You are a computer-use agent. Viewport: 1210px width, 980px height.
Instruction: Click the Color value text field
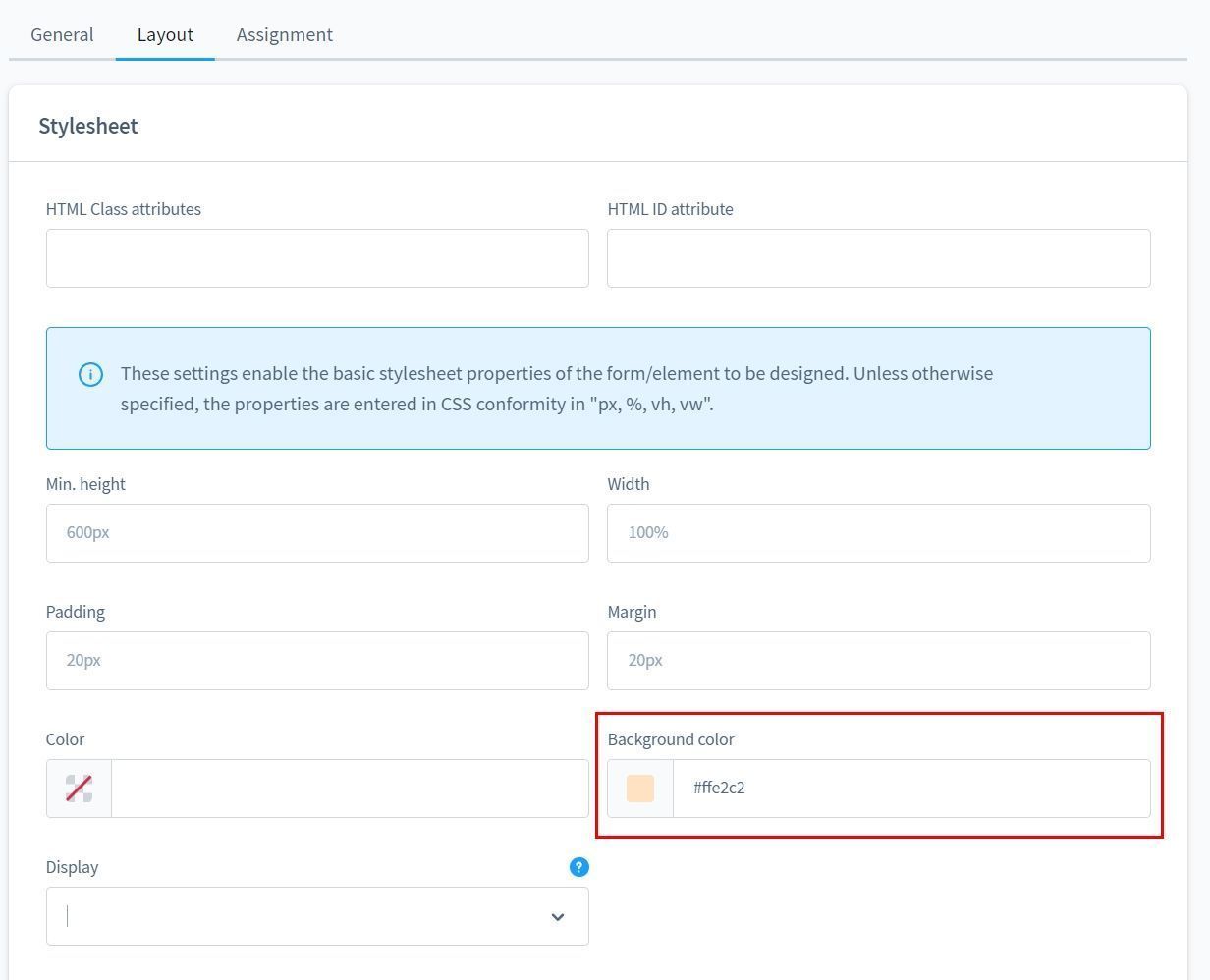pyautogui.click(x=349, y=788)
